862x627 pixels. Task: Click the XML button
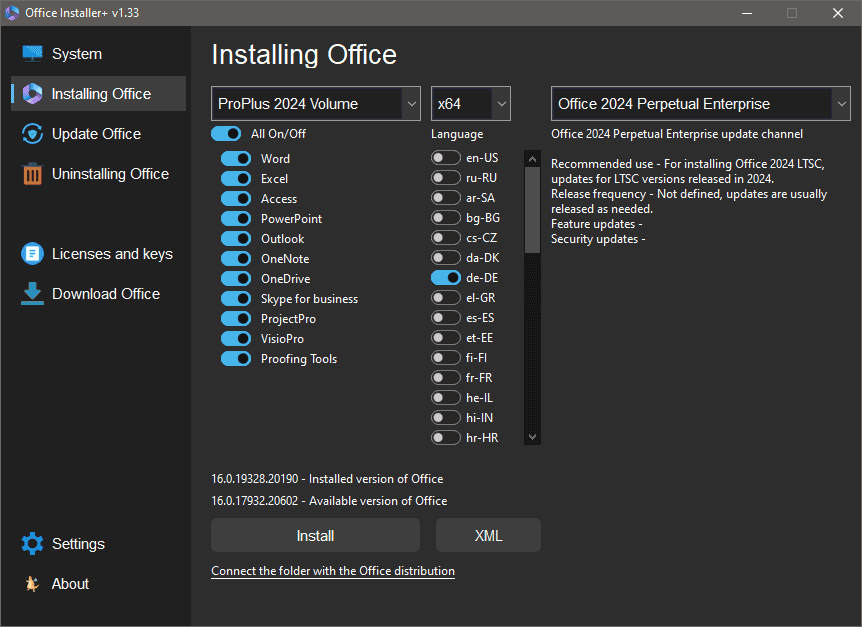coord(488,536)
